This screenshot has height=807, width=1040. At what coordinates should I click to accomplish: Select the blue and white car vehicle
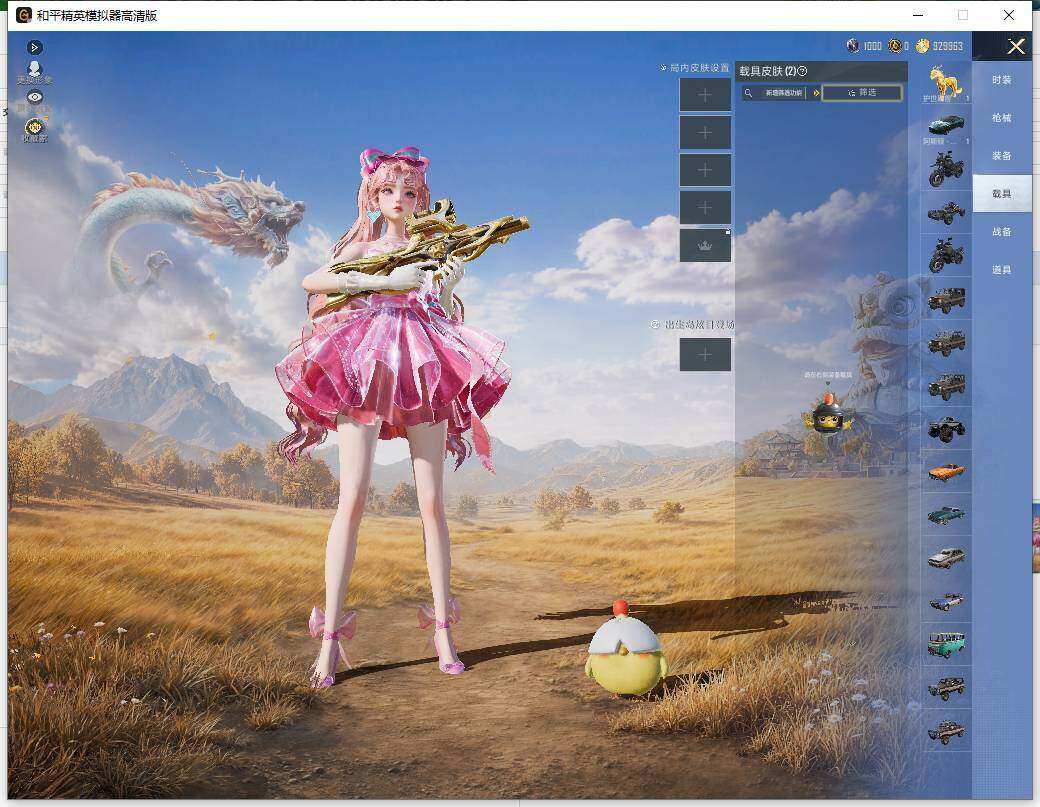pos(946,601)
